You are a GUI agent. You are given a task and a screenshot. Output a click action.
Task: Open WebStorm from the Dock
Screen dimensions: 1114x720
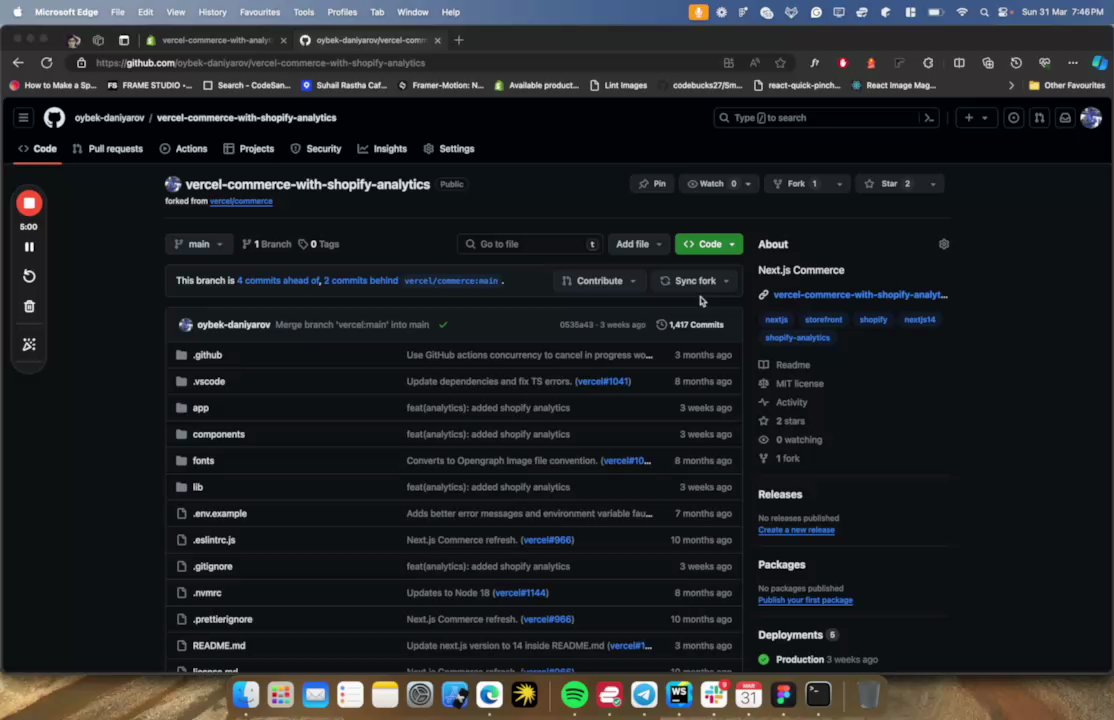(679, 694)
